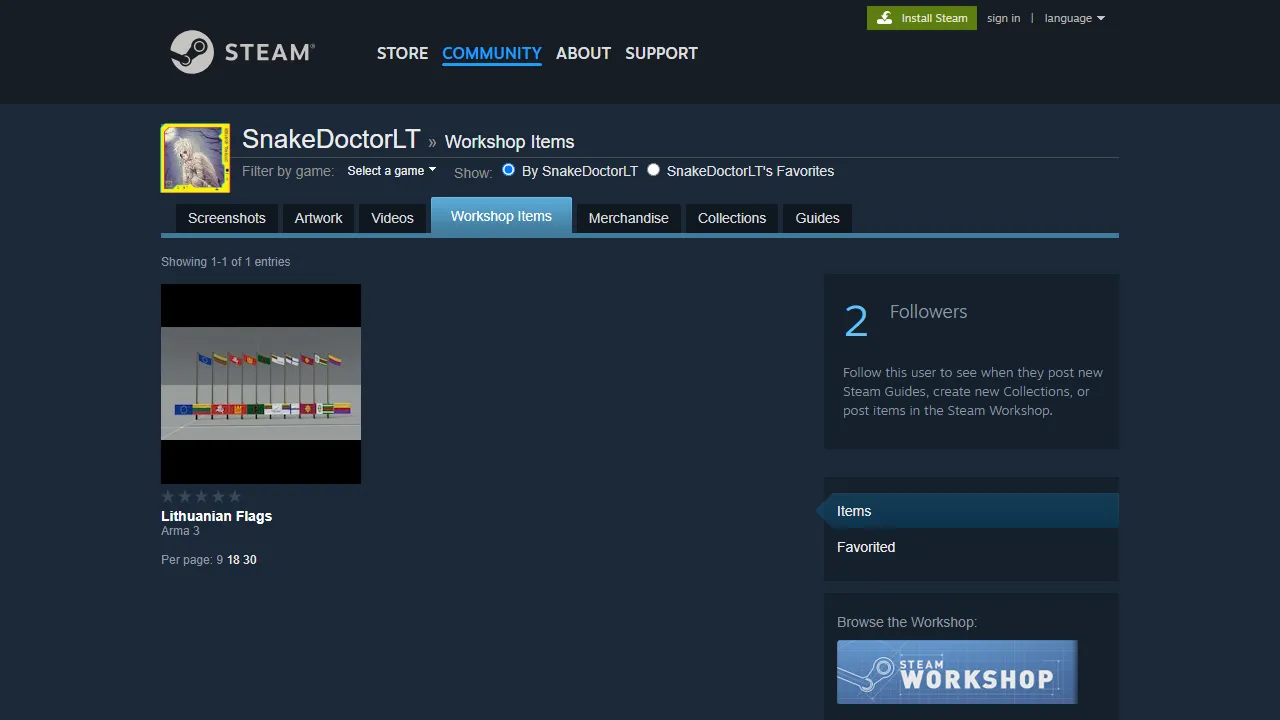
Task: Switch Items sidebar view to Favorited
Action: pyautogui.click(x=866, y=547)
